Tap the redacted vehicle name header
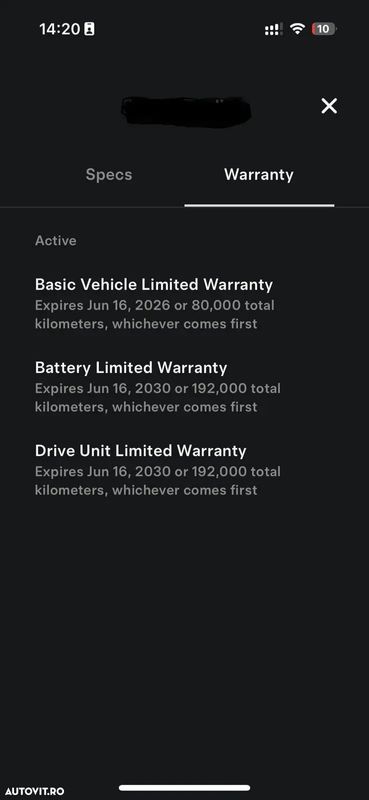The height and width of the screenshot is (800, 369). (186, 112)
